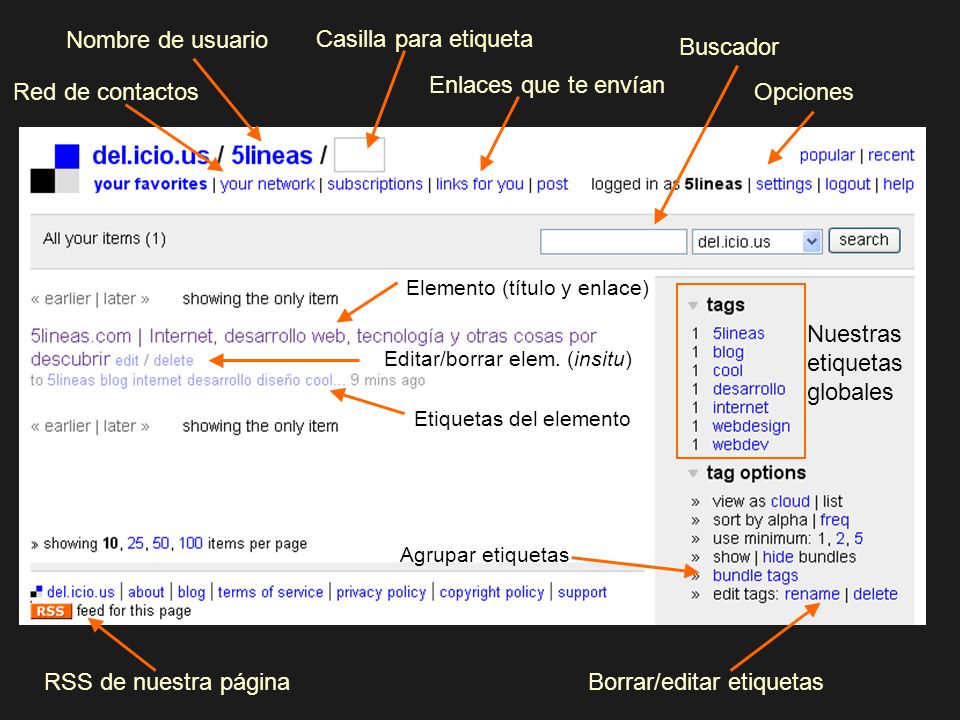Click the internet tag under the bookmark
960x720 pixels.
click(157, 380)
